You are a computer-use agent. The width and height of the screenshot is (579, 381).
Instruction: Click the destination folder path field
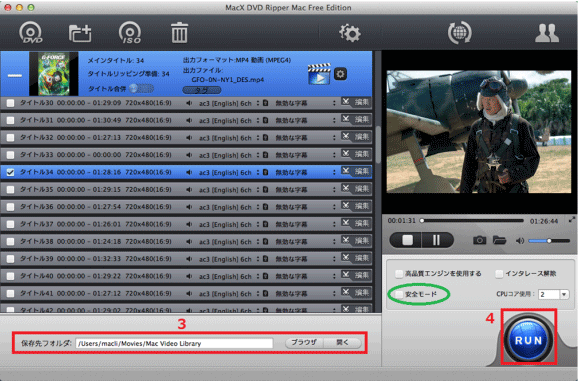coord(174,343)
